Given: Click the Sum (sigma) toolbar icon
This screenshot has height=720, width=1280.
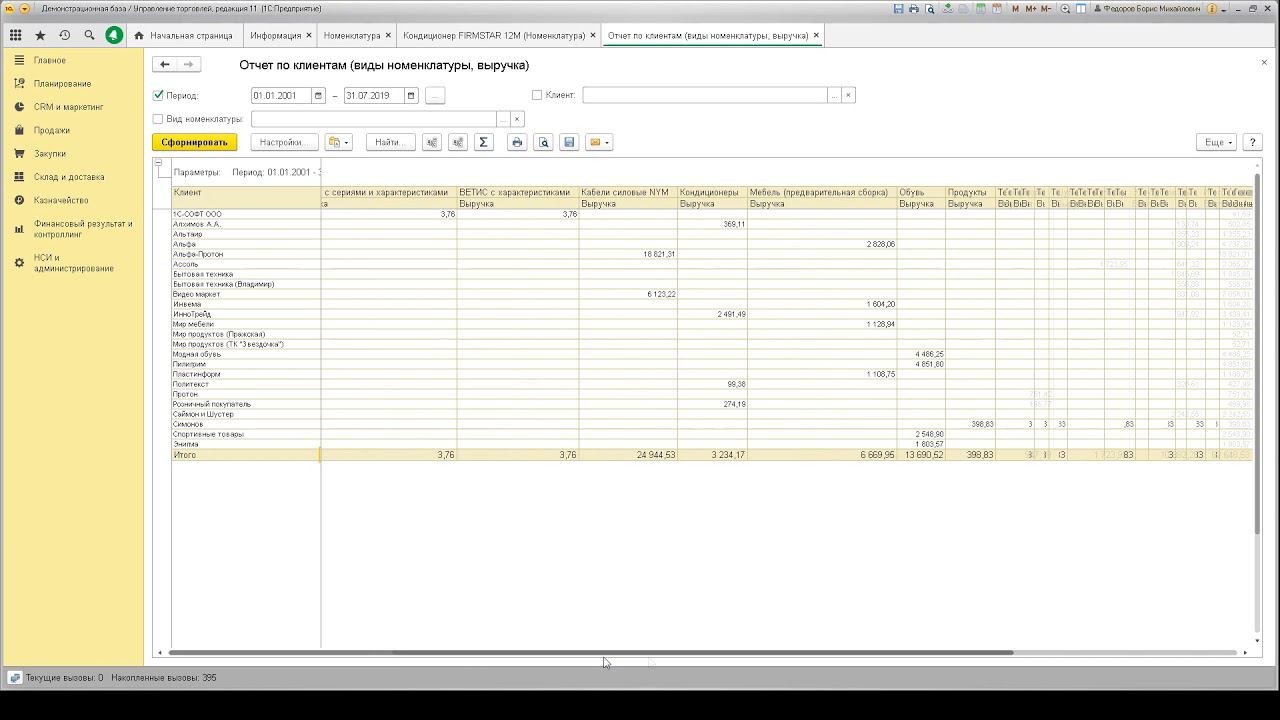Looking at the screenshot, I should click(484, 142).
